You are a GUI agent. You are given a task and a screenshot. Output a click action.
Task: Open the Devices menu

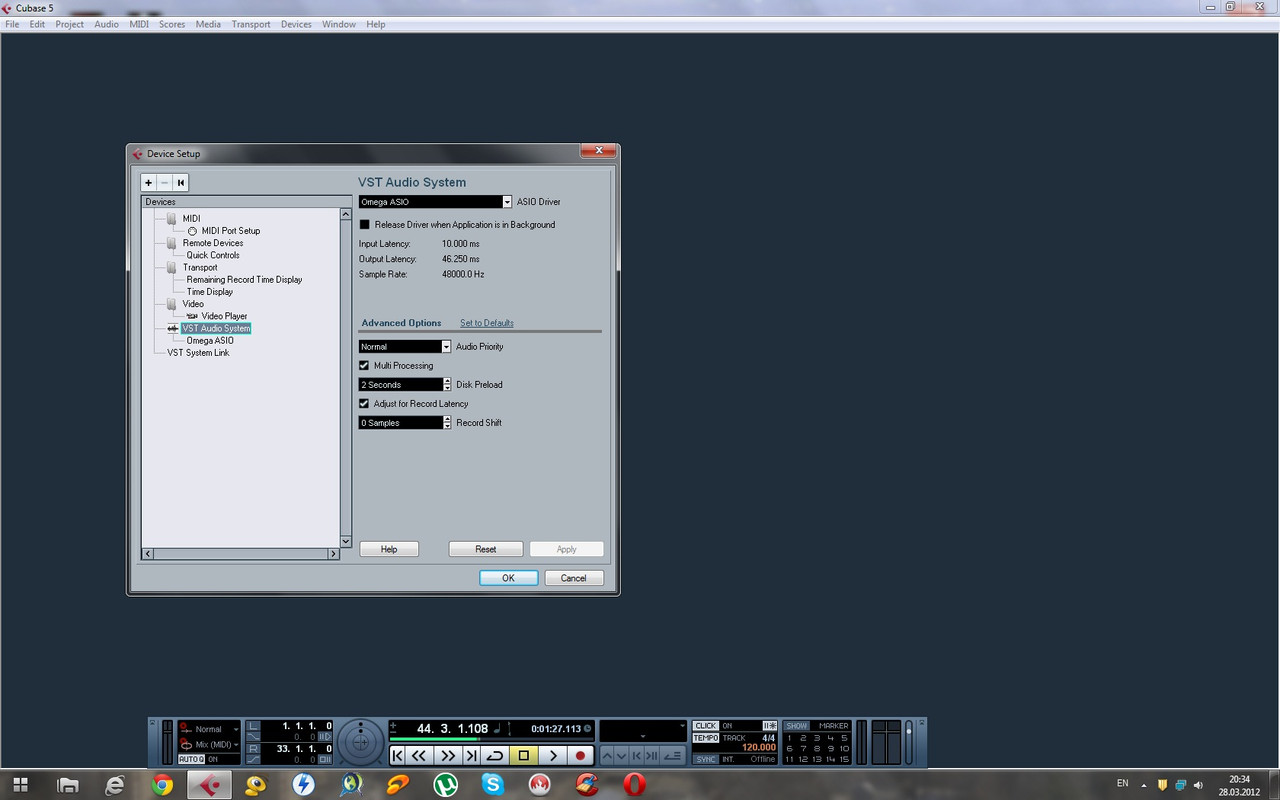(296, 24)
